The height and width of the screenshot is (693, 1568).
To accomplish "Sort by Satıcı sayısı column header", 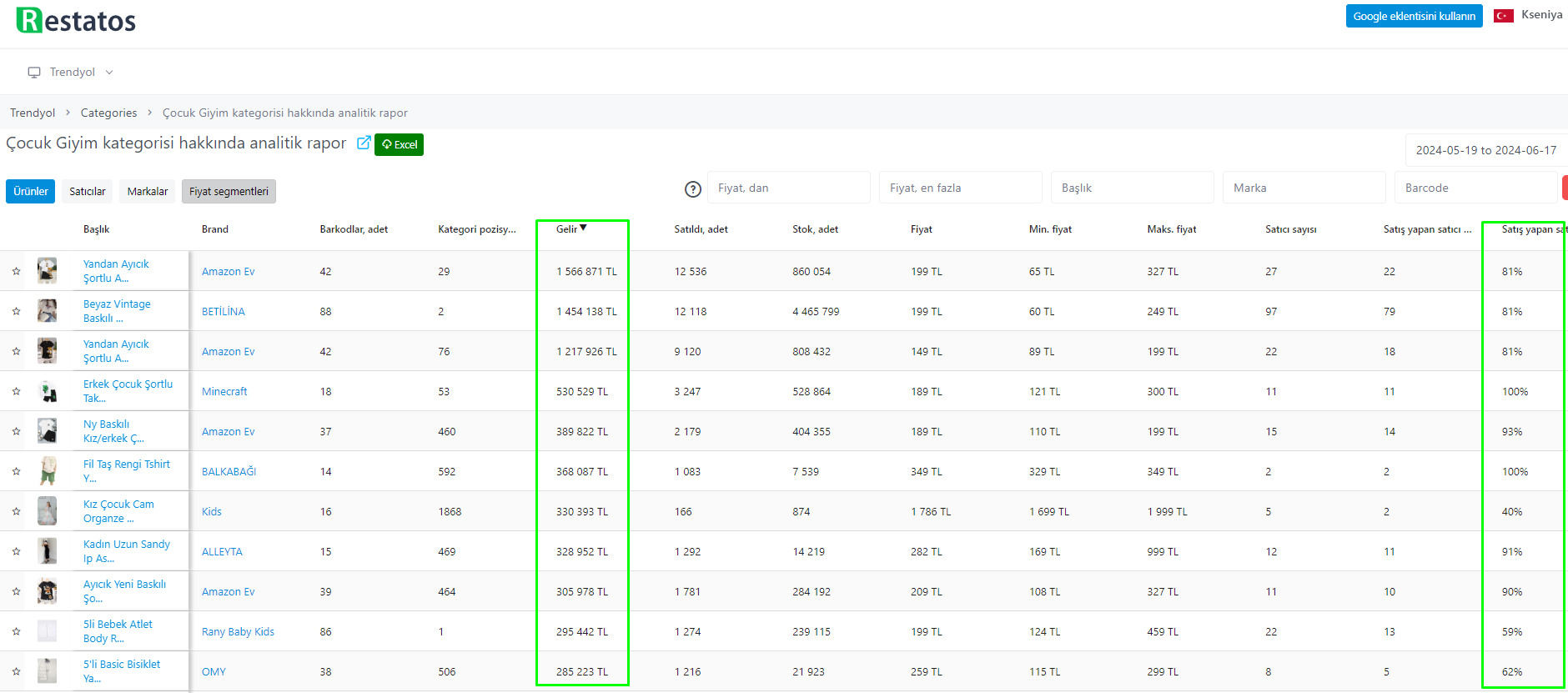I will (1290, 229).
